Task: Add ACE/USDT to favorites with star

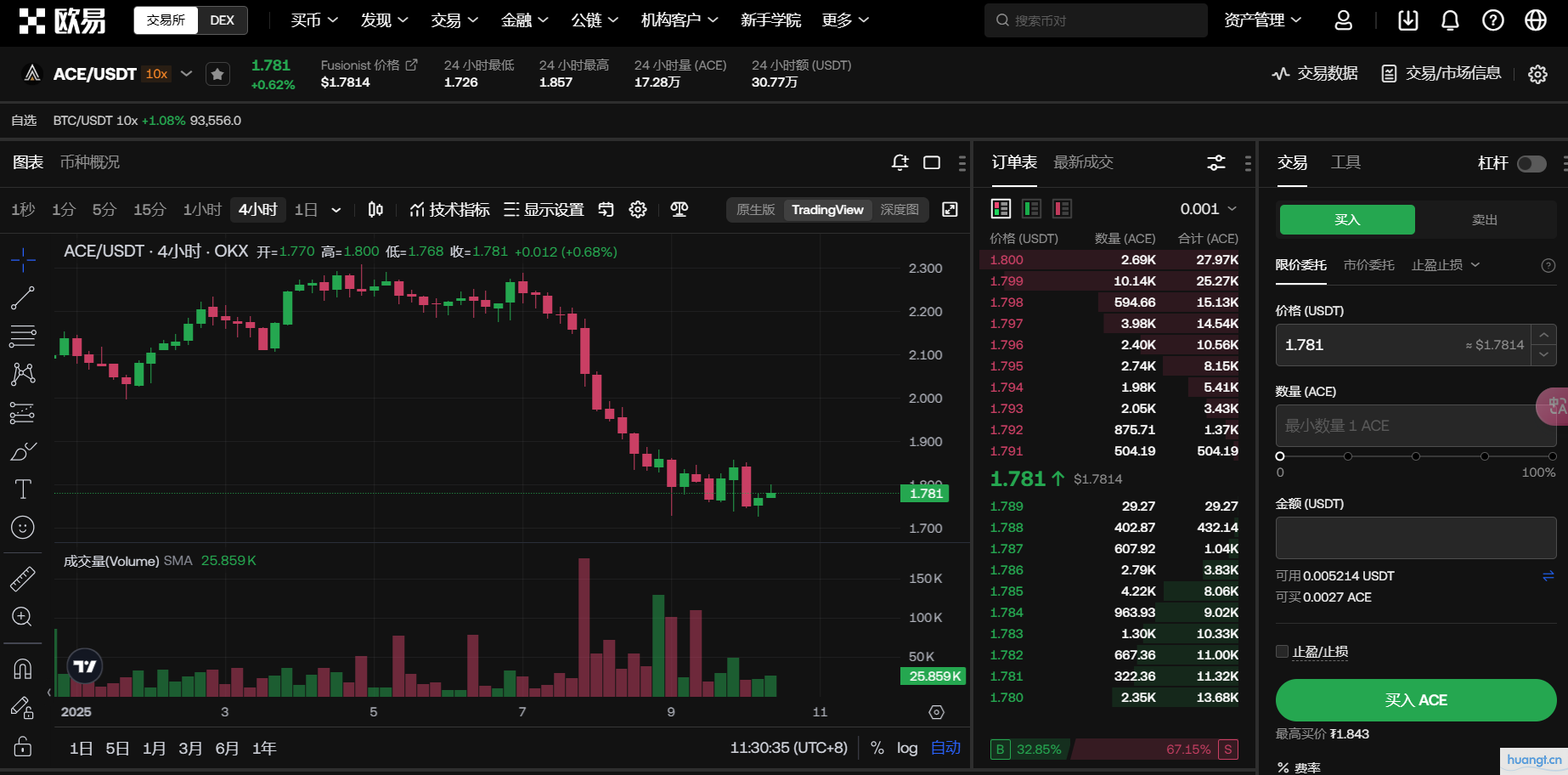Action: [x=217, y=75]
